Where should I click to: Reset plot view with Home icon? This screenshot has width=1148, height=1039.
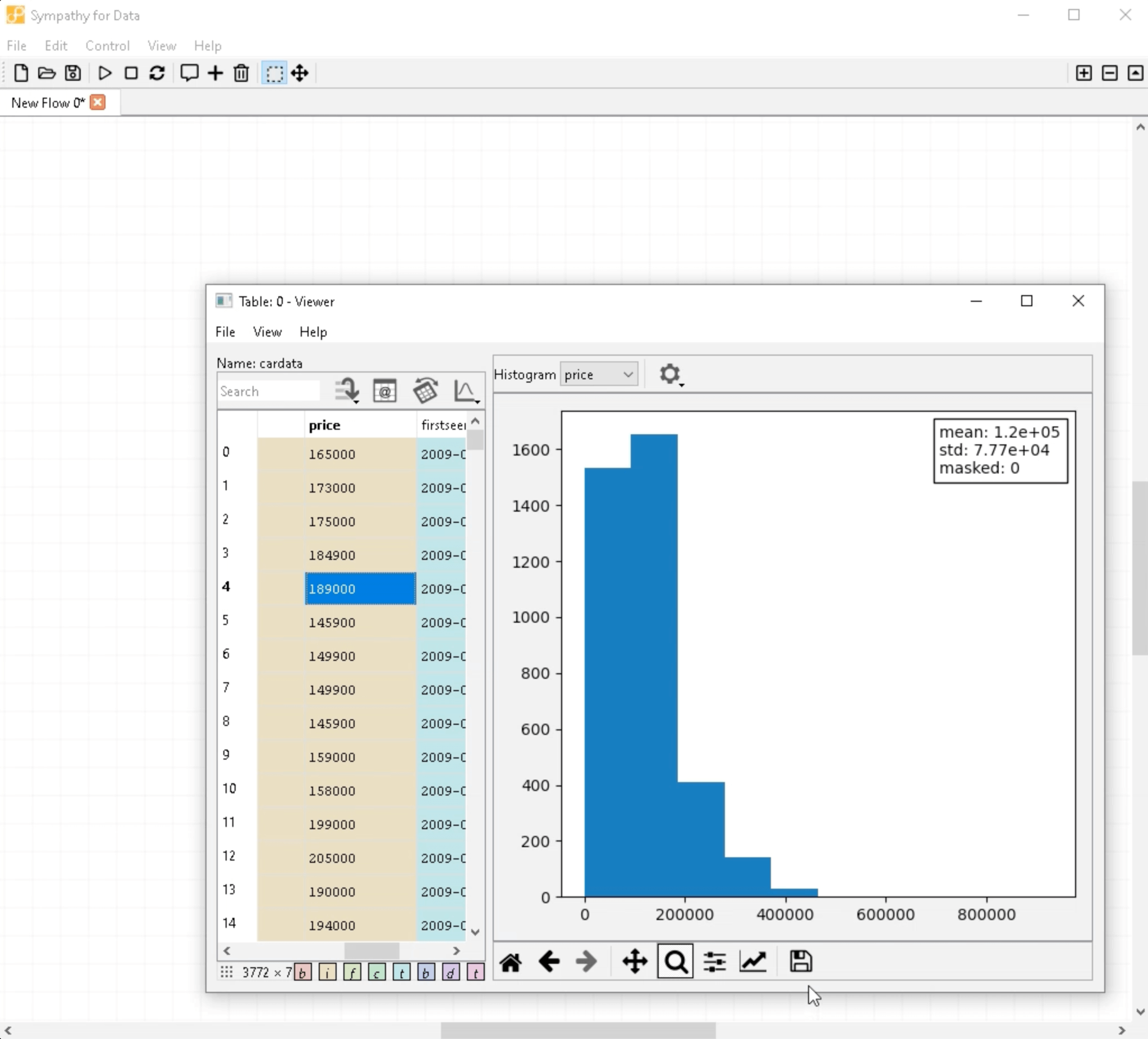[x=511, y=962]
